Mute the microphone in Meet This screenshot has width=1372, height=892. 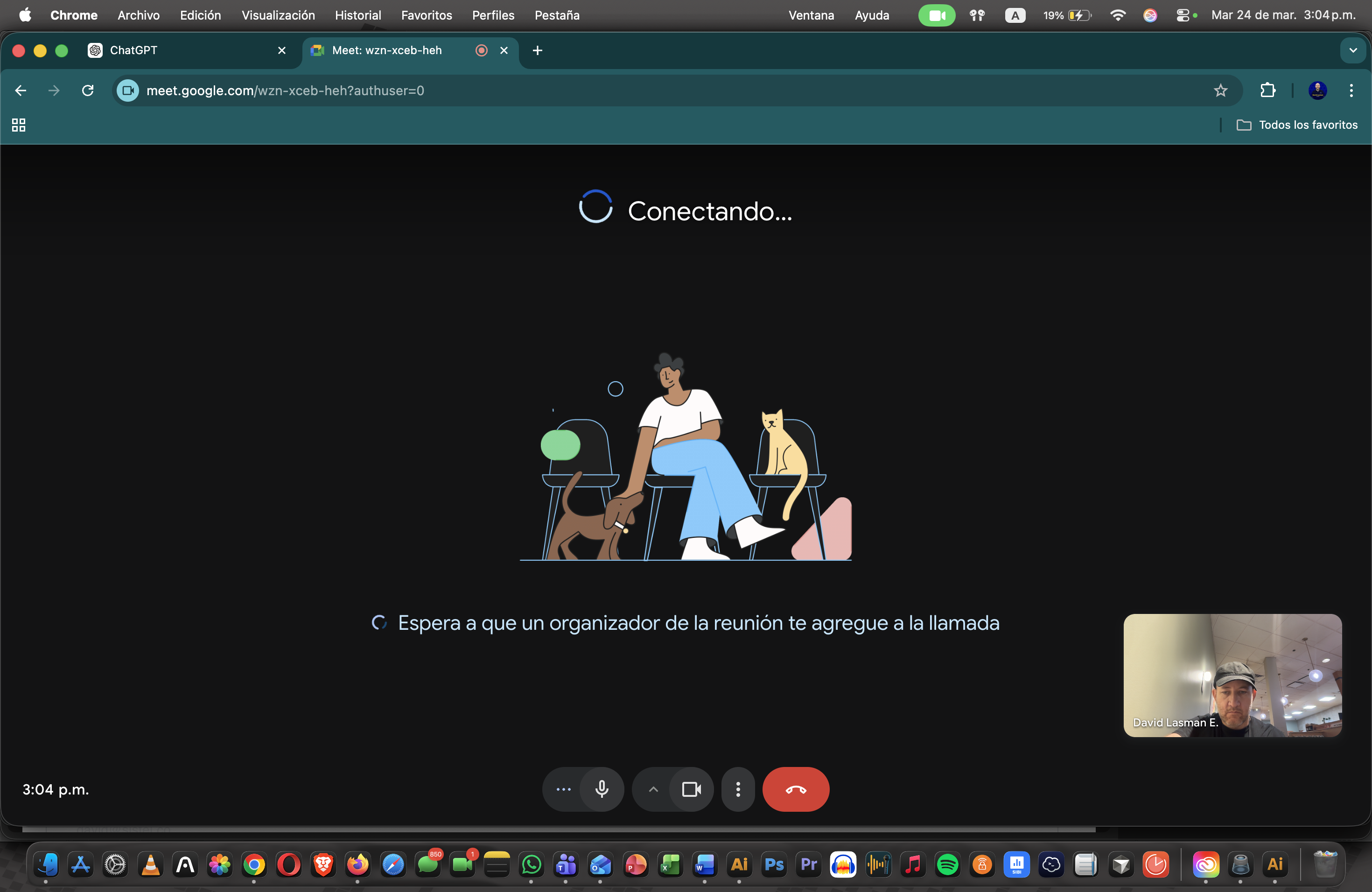click(x=602, y=789)
